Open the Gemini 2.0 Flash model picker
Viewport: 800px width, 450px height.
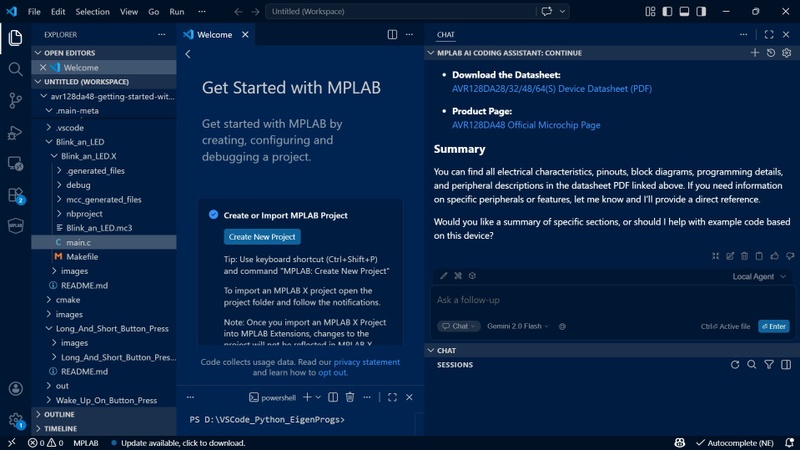coord(517,326)
